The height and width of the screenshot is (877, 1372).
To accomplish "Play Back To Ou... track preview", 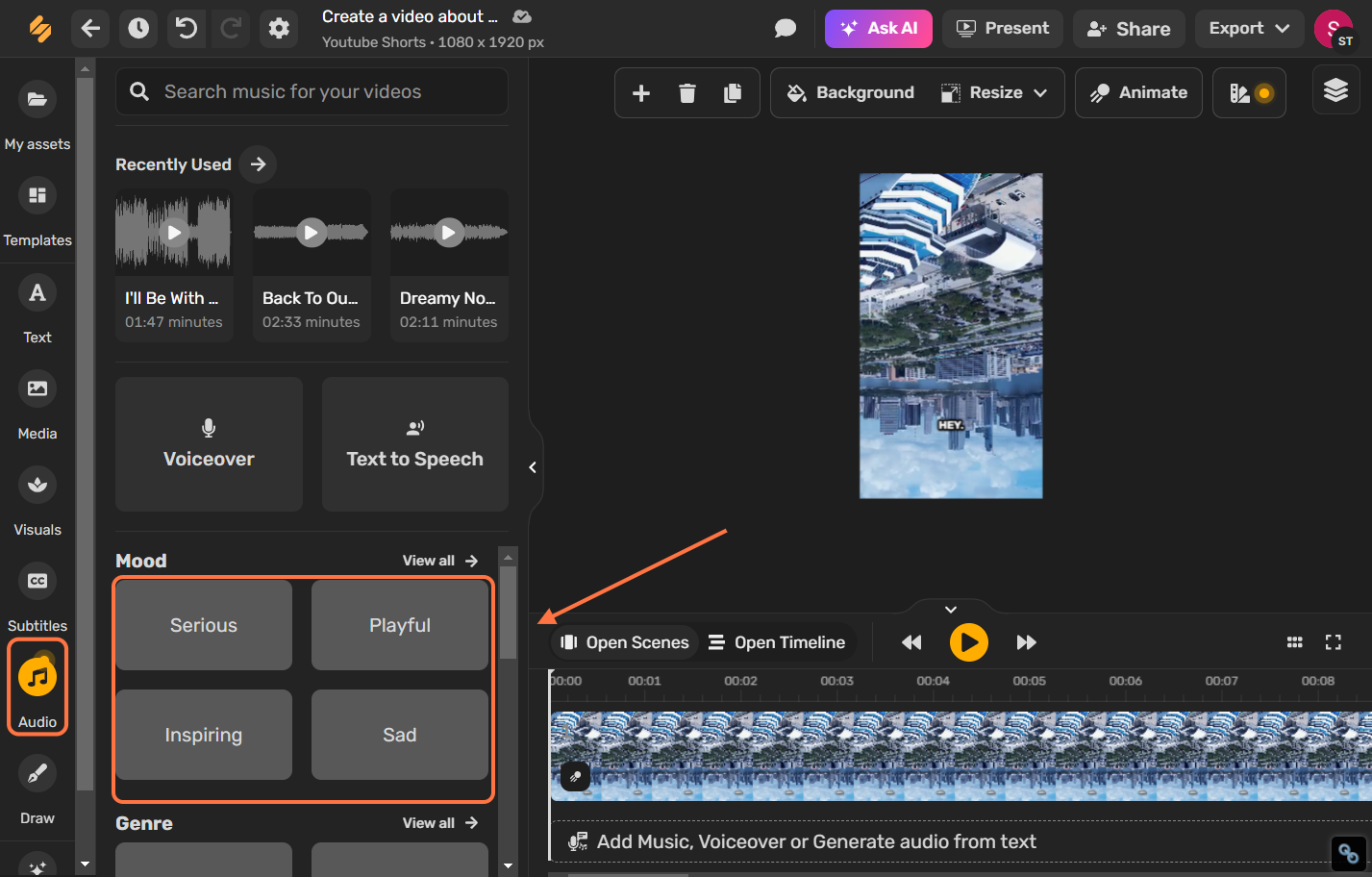I will coord(312,232).
